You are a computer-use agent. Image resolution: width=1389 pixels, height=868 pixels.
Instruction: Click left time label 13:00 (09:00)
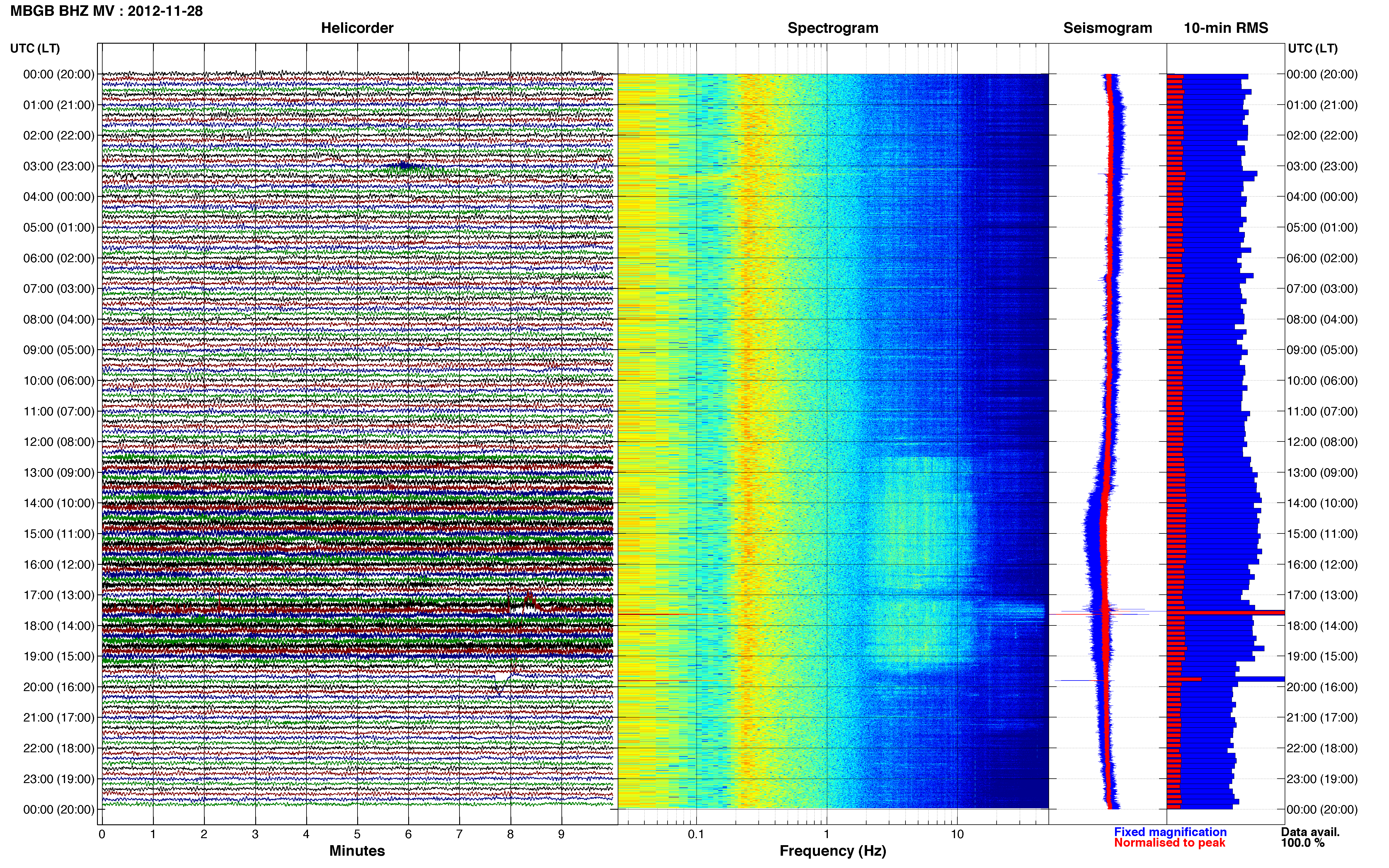point(59,473)
